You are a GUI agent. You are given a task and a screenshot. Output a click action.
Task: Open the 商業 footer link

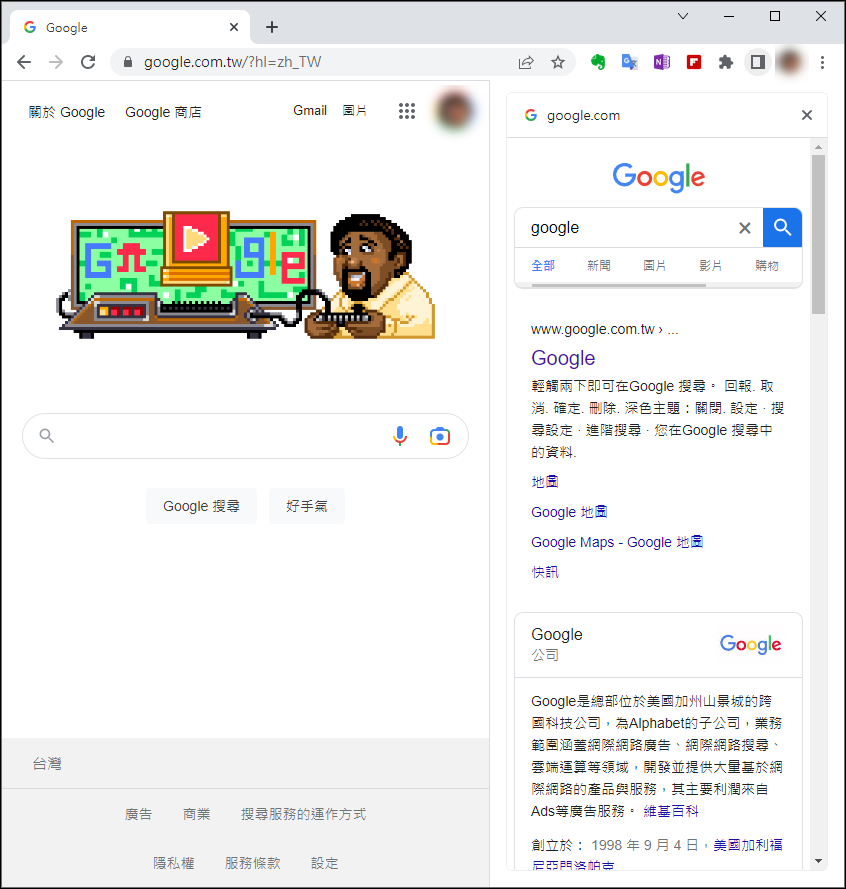(x=197, y=814)
